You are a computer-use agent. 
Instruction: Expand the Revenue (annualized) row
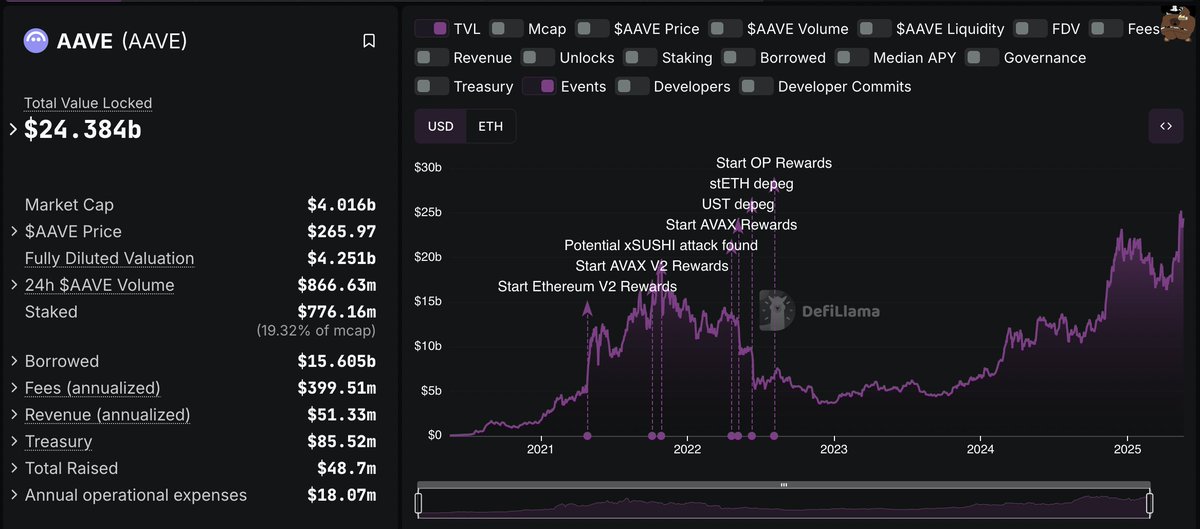(13, 415)
